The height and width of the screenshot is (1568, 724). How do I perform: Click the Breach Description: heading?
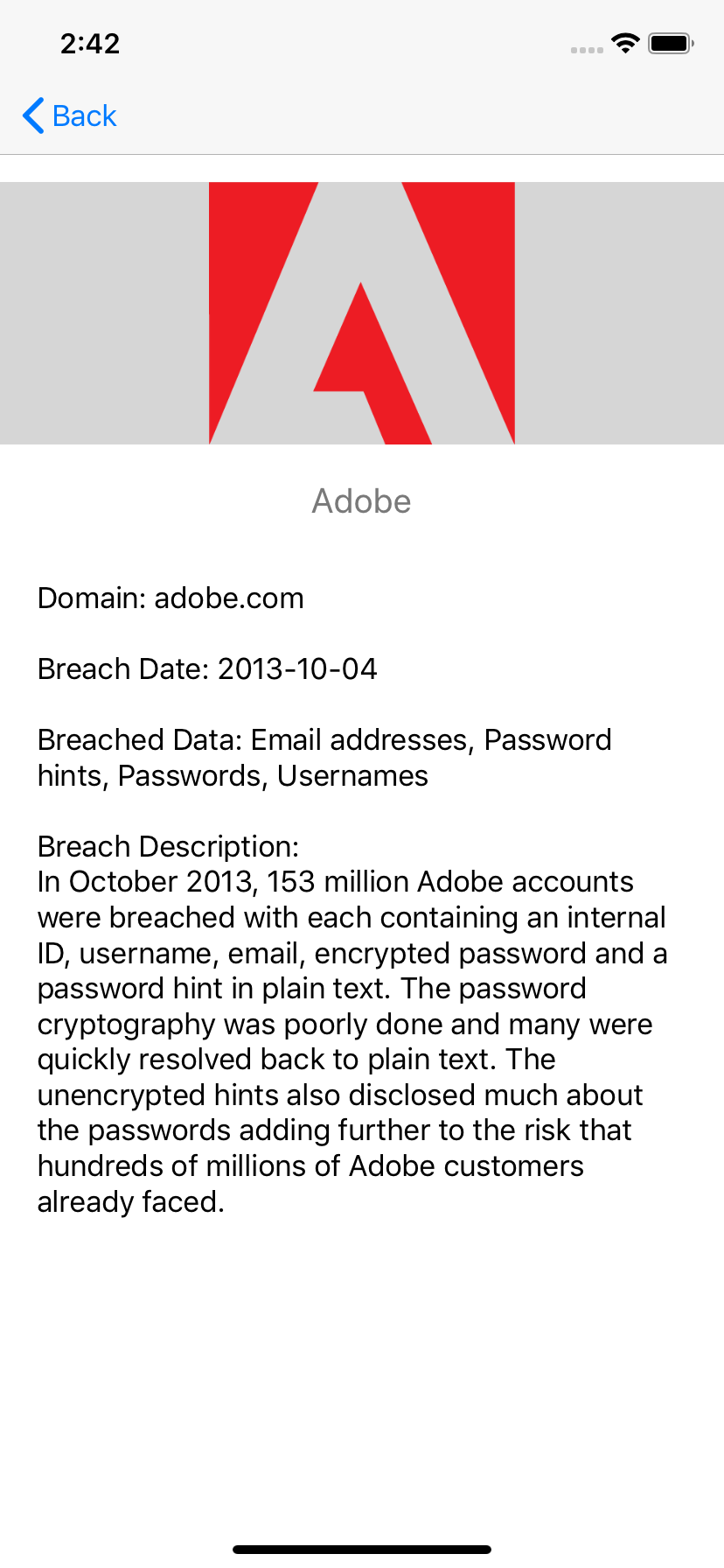click(168, 847)
